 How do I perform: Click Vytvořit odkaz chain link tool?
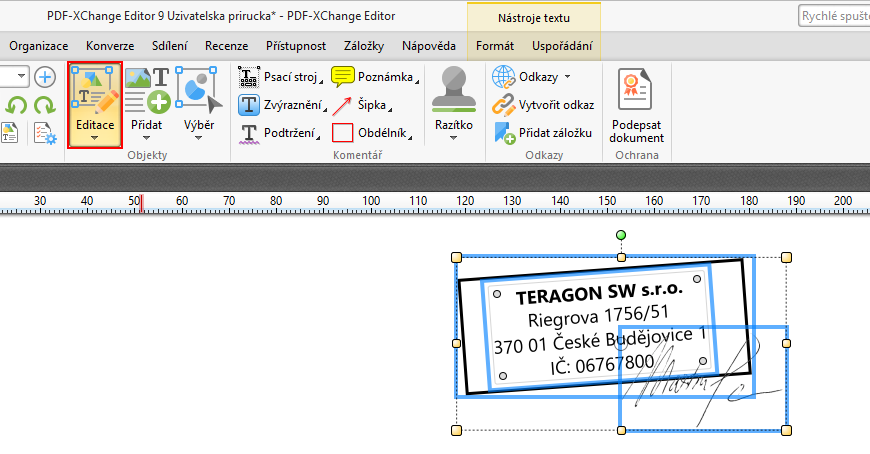click(543, 105)
